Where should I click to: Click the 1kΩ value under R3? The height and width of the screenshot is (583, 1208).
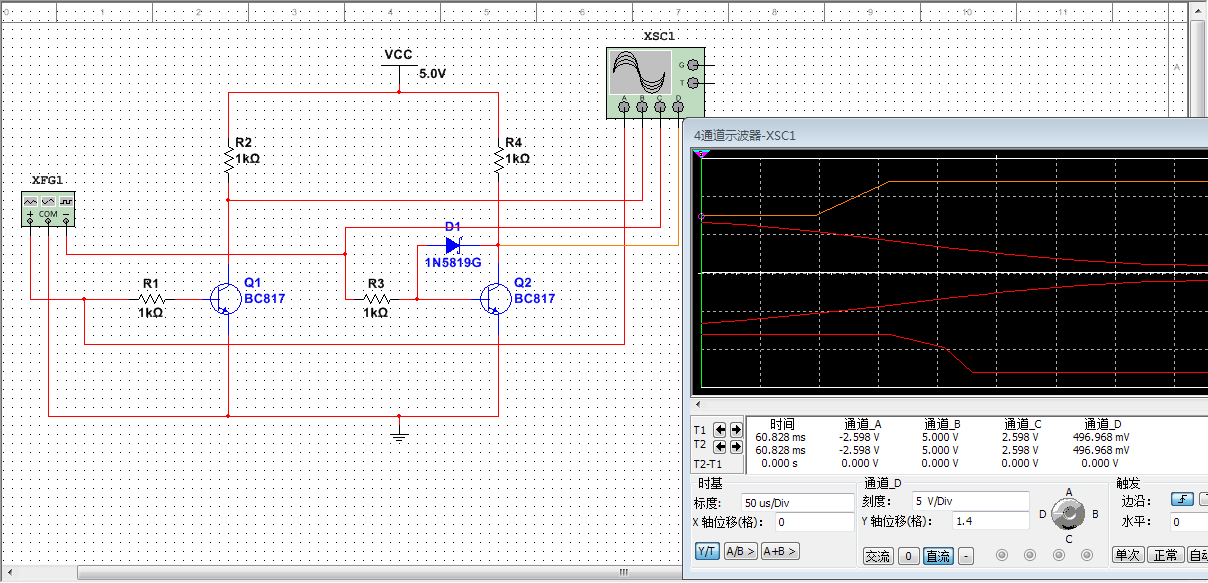pos(376,313)
